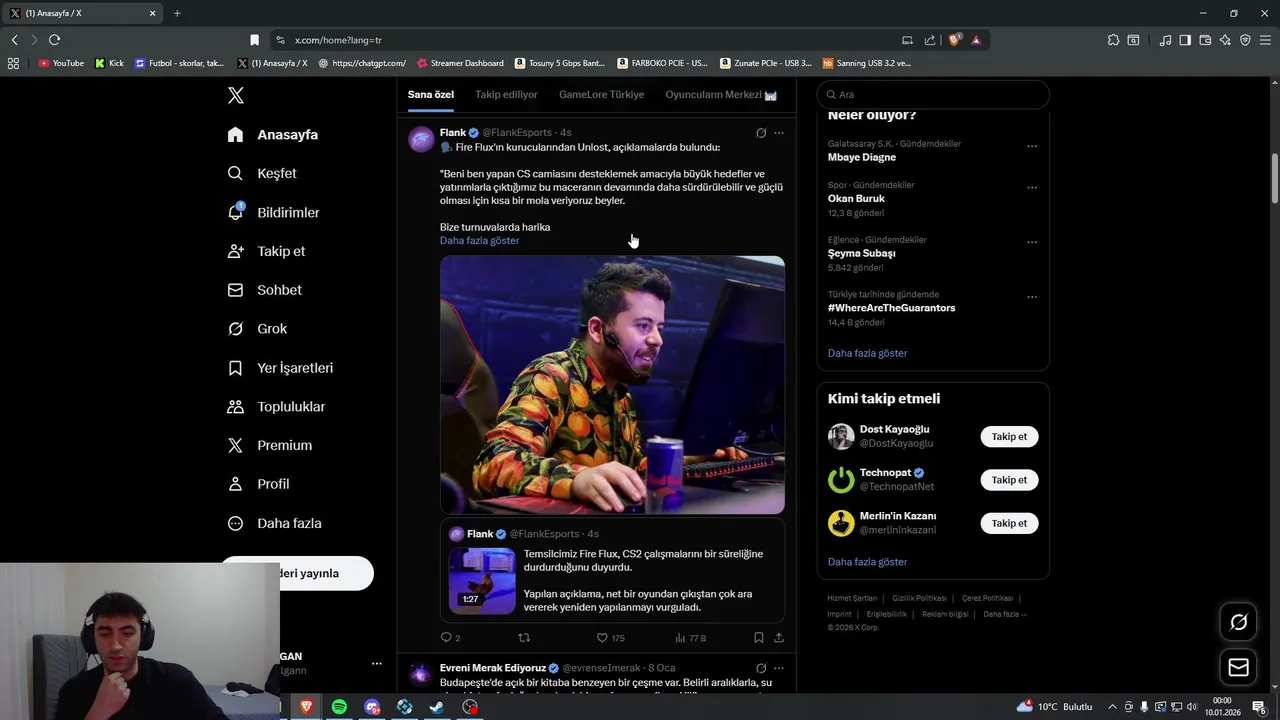
Task: Play the quoted 1:27 video thumbnail
Action: (482, 580)
